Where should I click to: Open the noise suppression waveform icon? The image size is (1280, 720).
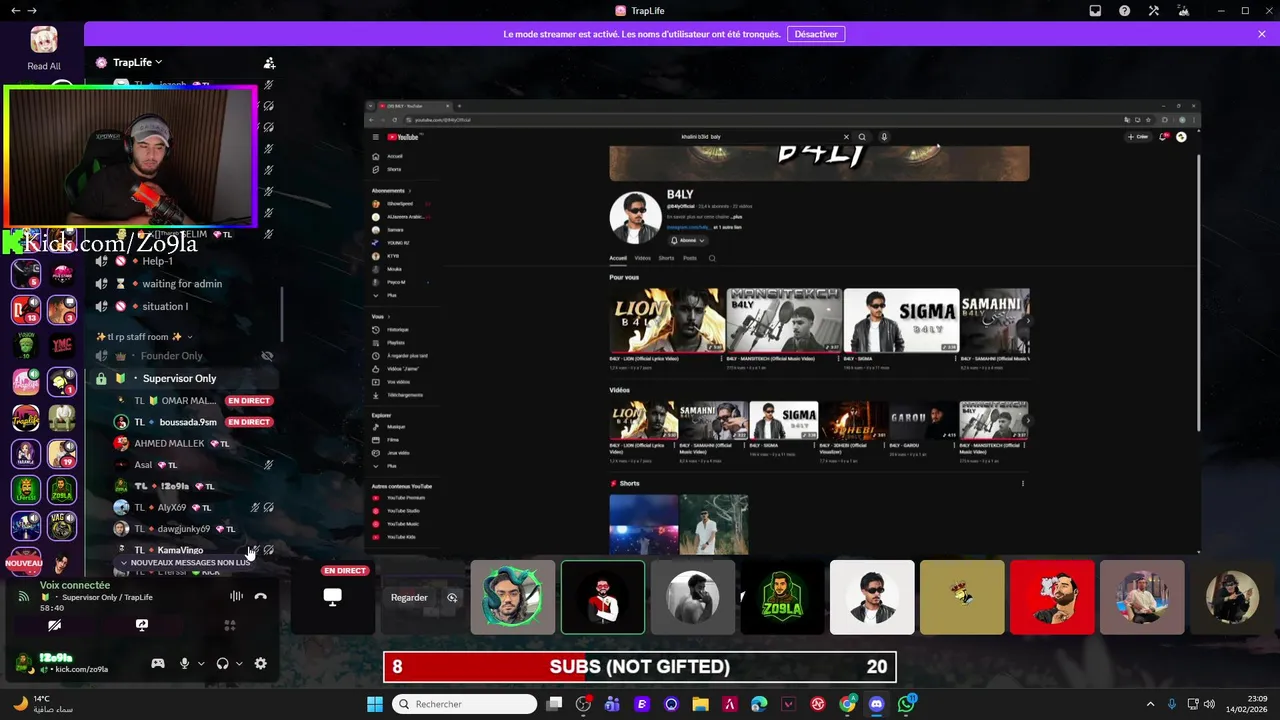point(236,597)
